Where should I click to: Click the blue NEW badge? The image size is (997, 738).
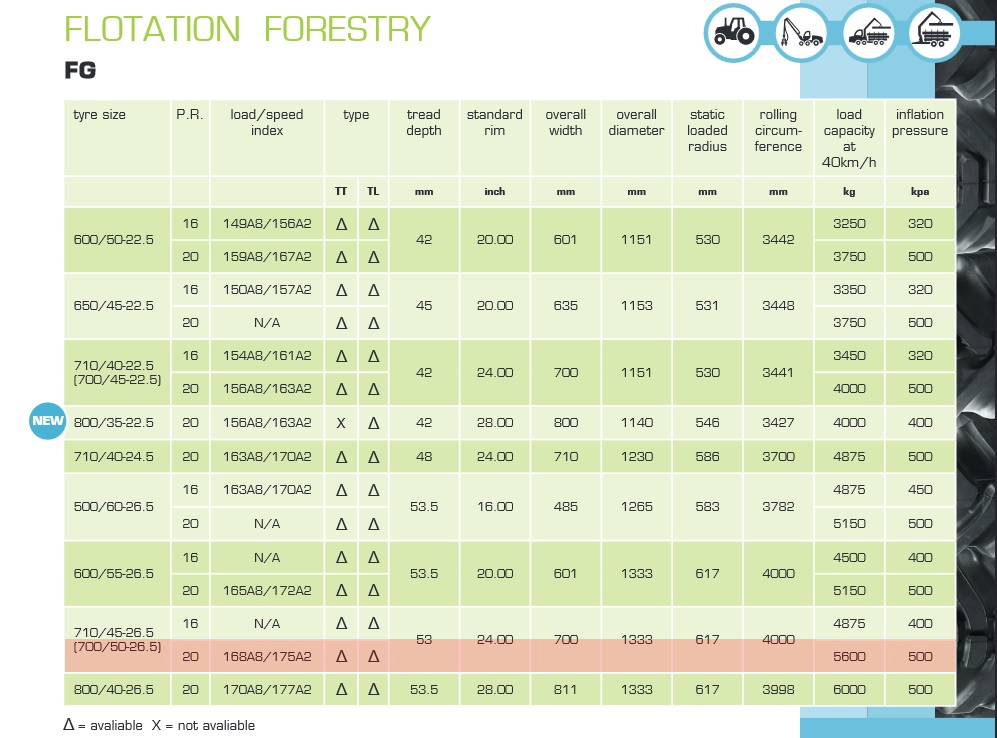coord(48,421)
